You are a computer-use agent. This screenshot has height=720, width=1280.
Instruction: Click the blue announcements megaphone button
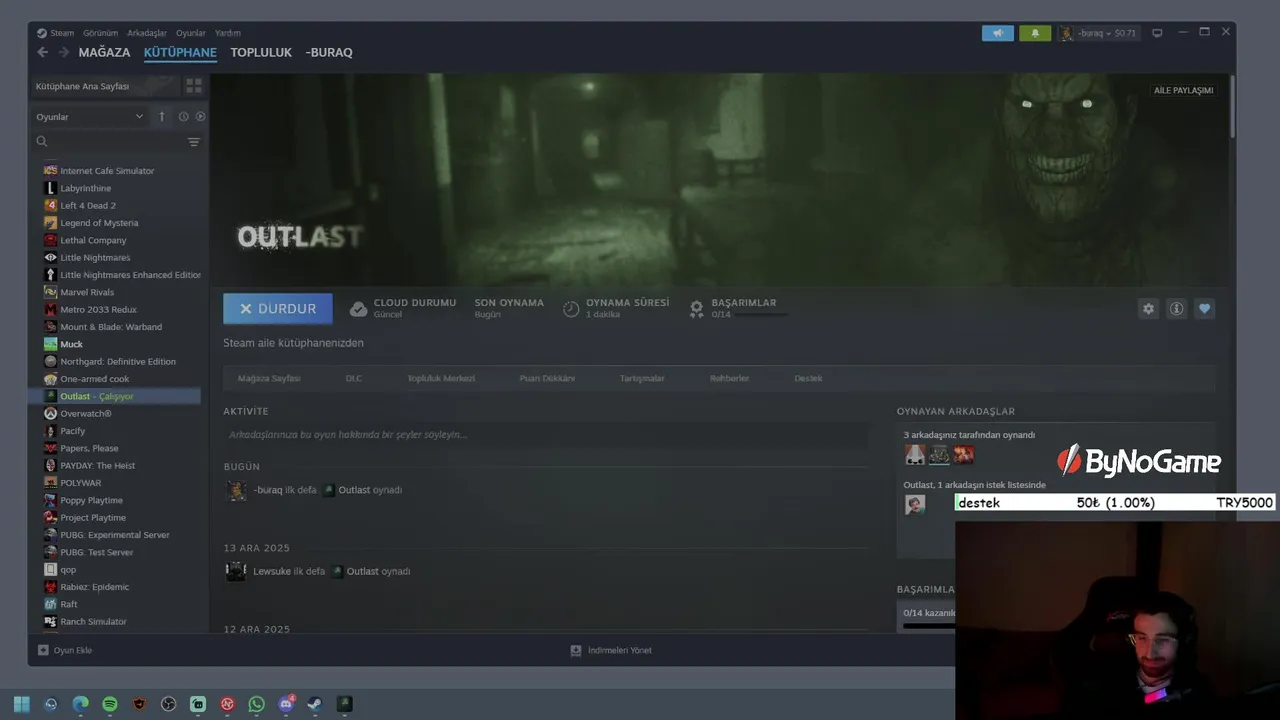pos(998,33)
